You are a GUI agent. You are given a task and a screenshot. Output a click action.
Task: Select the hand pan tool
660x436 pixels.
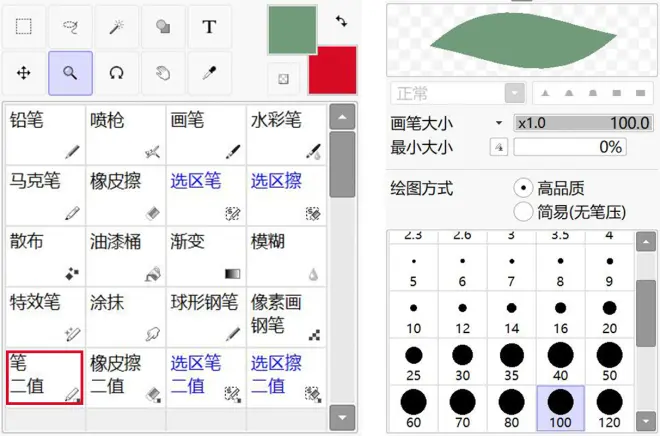[x=163, y=73]
